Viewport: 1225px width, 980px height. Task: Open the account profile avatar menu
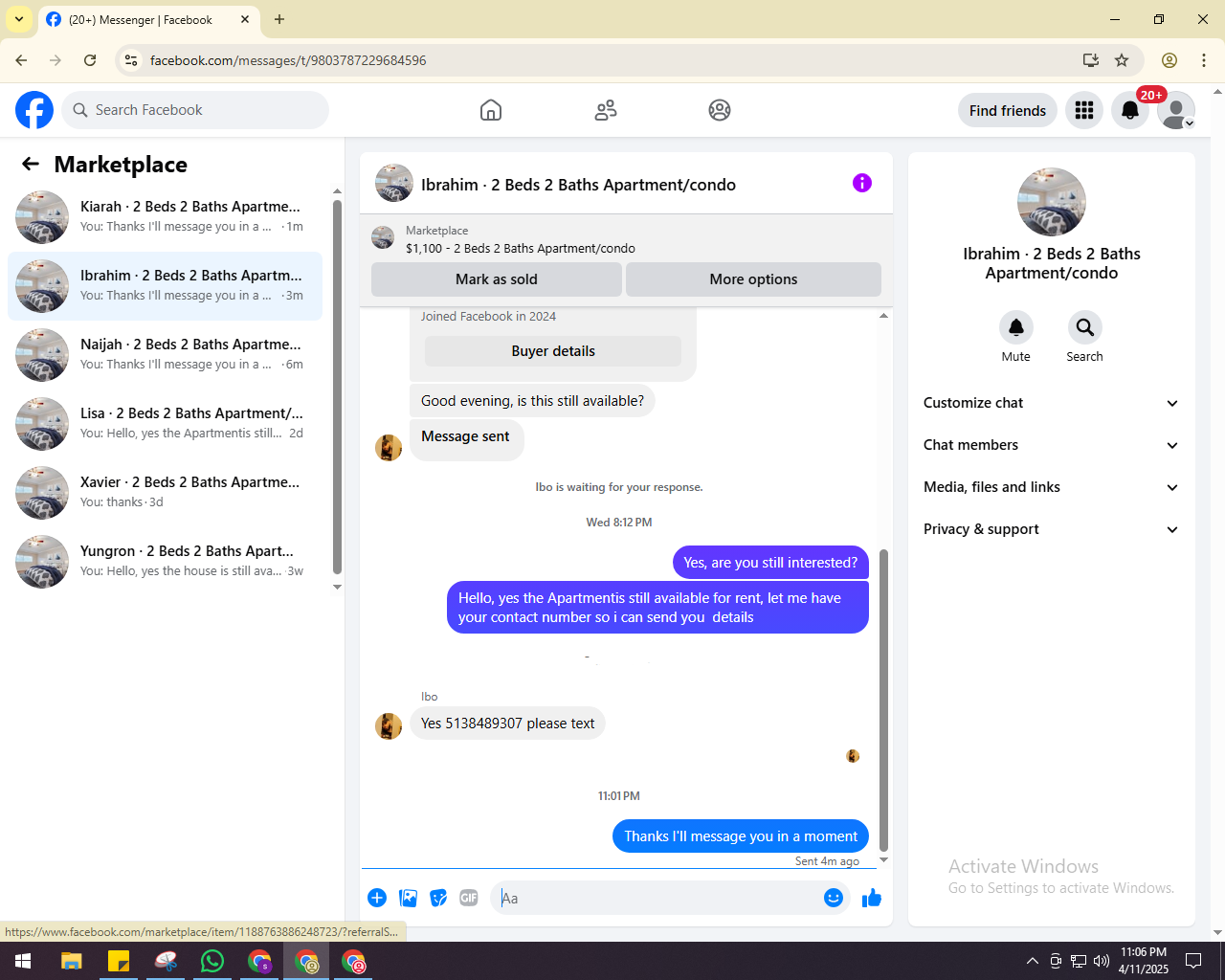pos(1176,110)
